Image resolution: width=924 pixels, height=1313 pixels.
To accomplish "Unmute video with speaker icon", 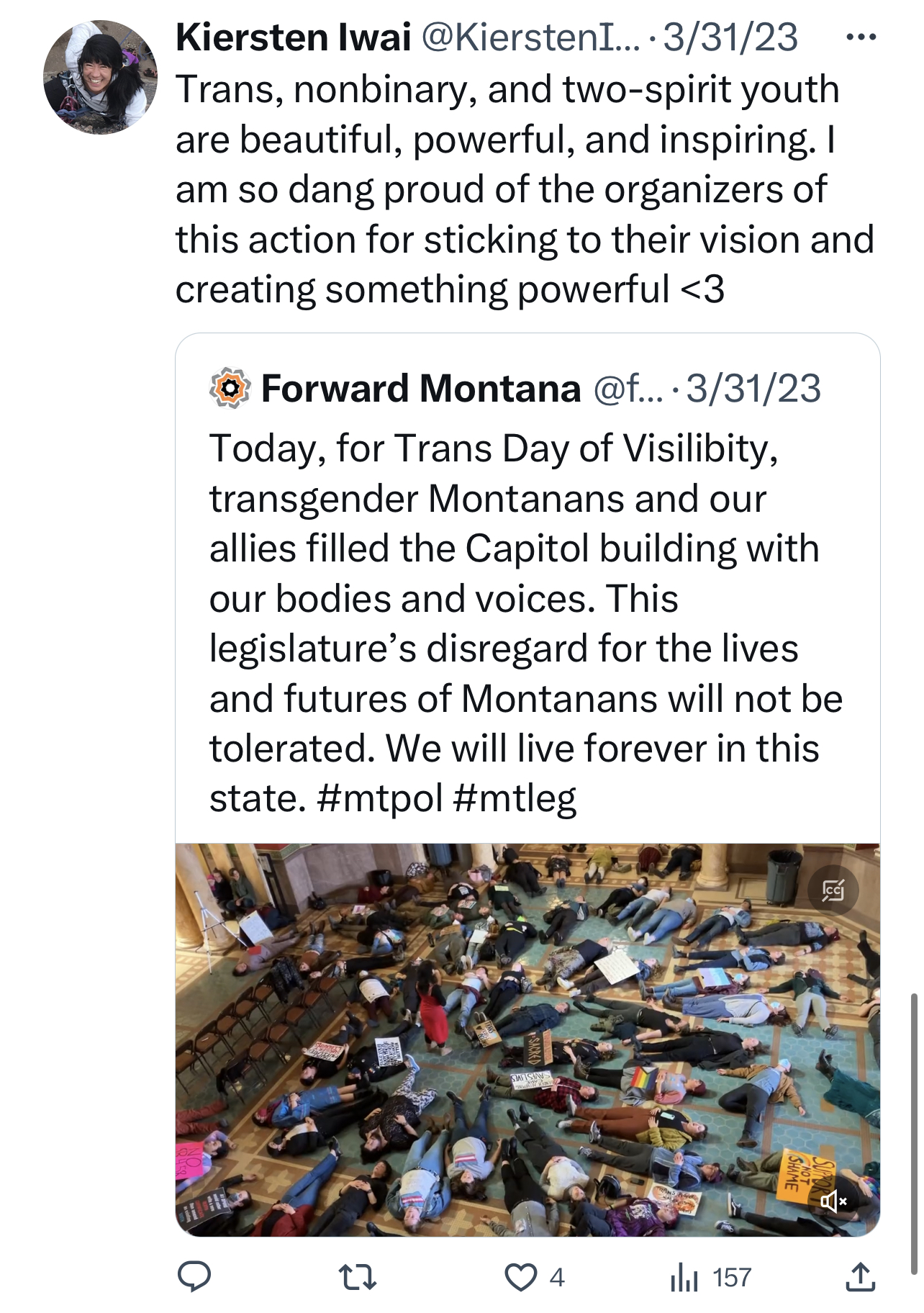I will 833,1201.
